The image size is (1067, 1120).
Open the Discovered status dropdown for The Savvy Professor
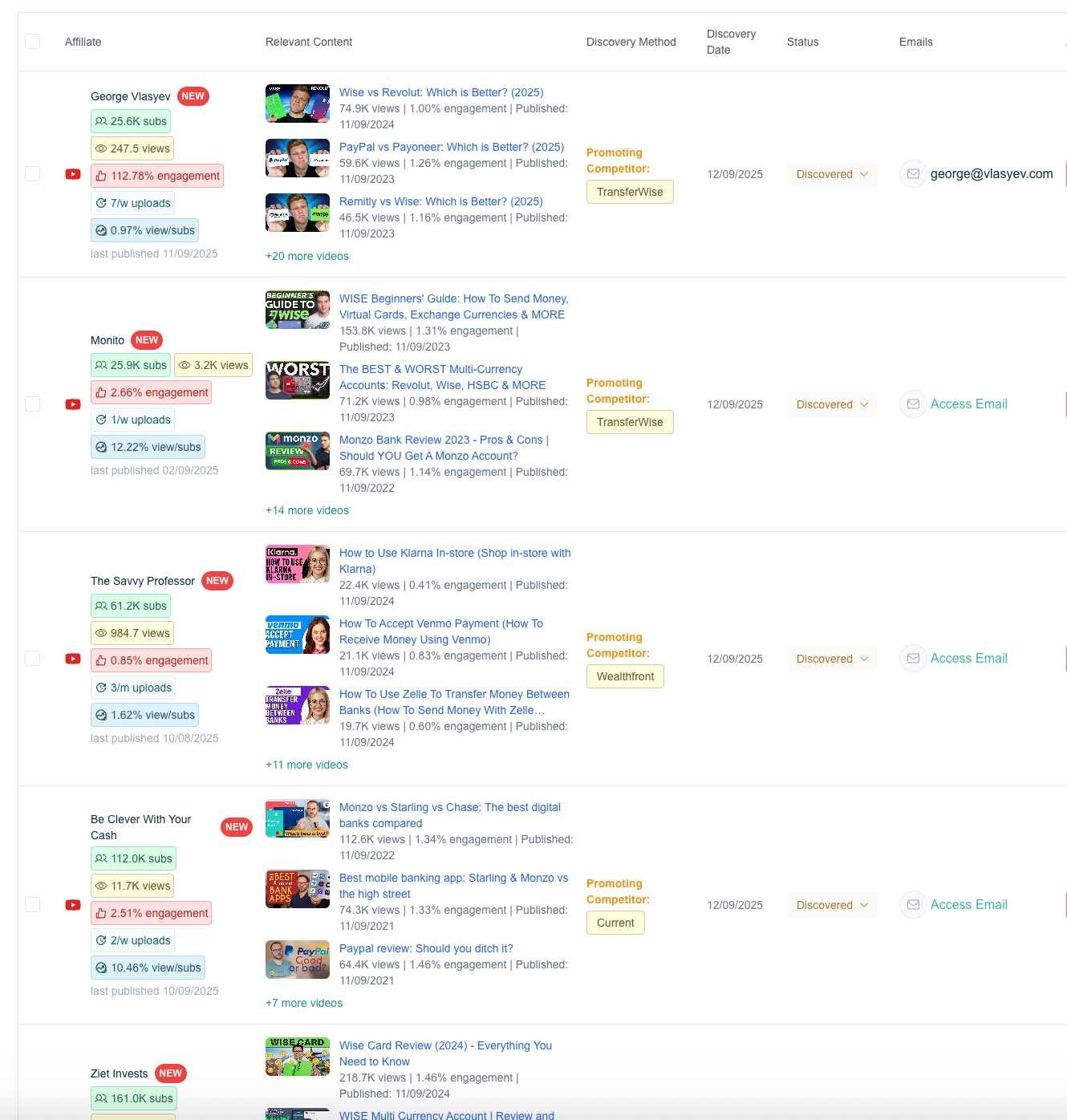pos(832,659)
